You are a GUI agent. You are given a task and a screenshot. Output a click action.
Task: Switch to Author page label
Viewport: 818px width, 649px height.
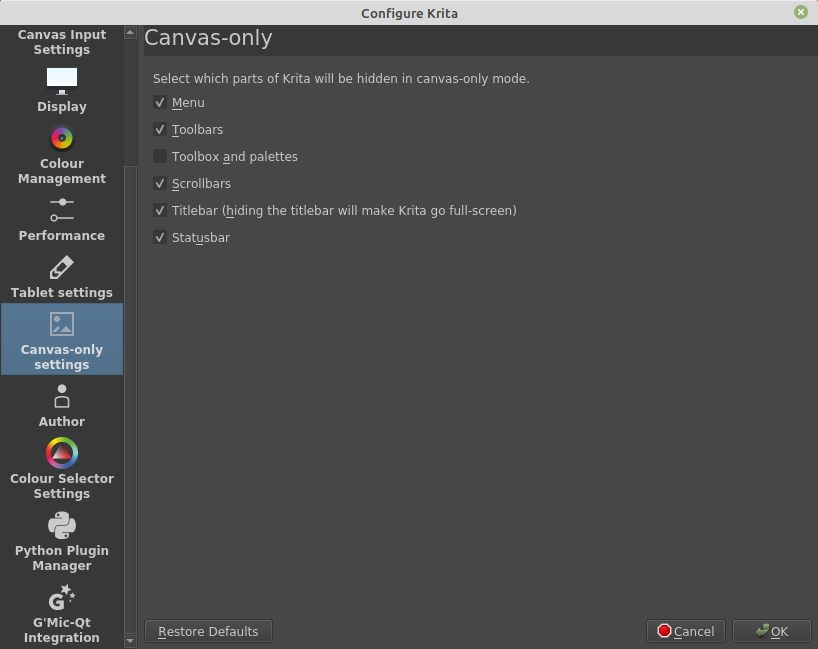tap(62, 422)
